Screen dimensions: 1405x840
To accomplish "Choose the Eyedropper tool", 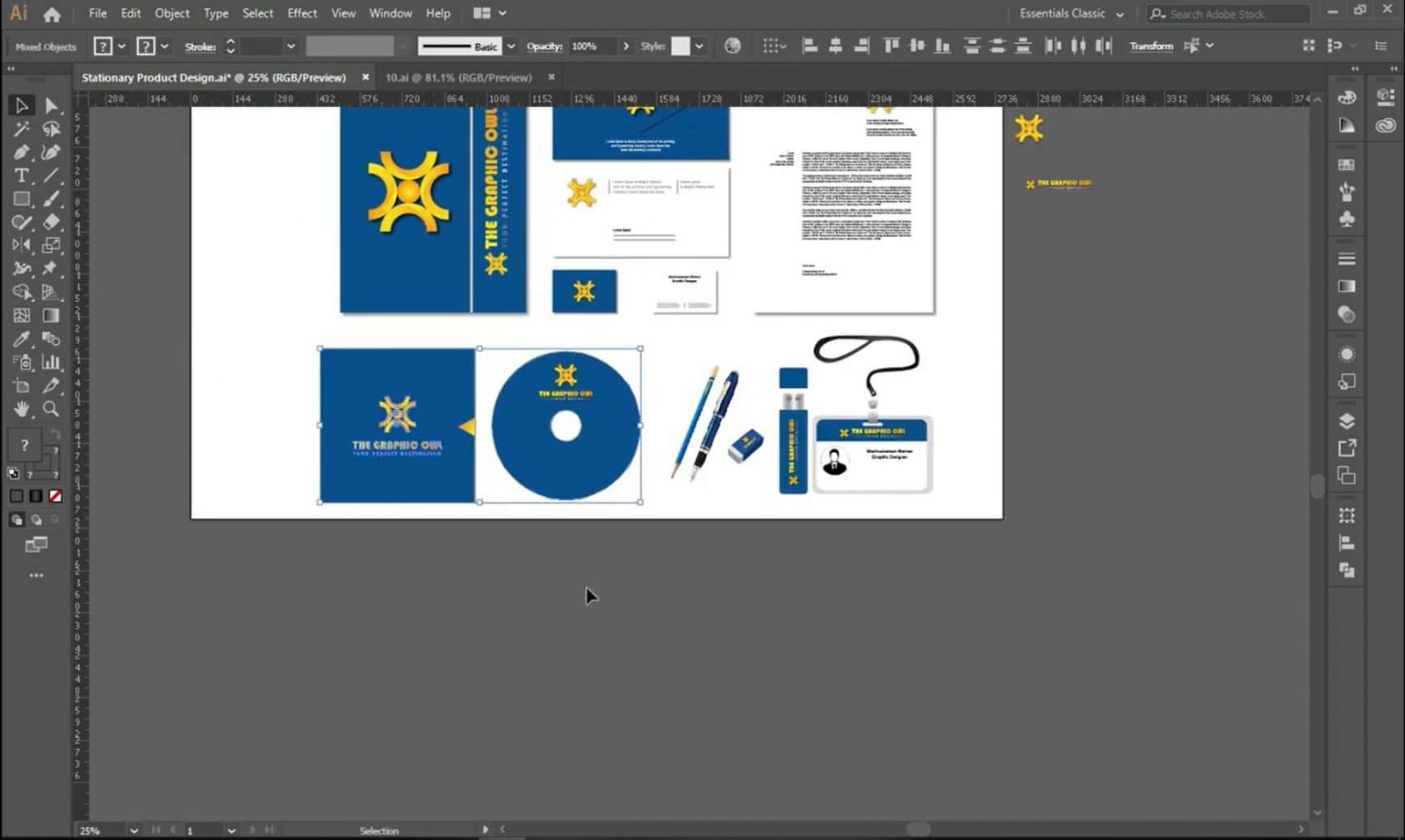I will 21,339.
